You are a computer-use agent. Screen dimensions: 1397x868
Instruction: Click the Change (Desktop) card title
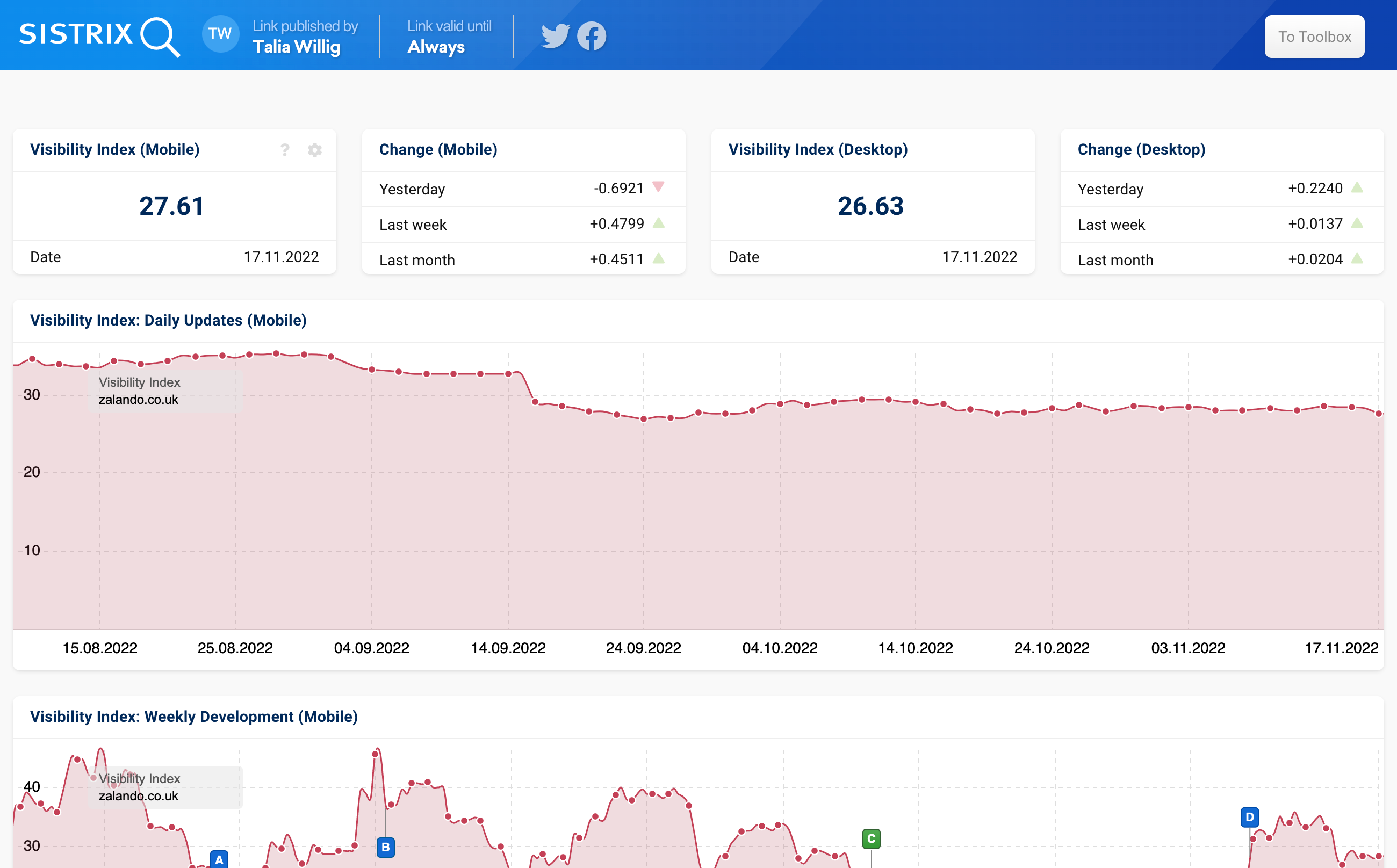(x=1141, y=150)
